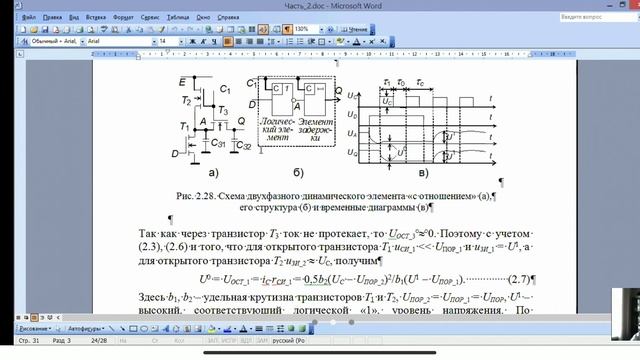The width and height of the screenshot is (640, 360).
Task: Select the Rectangle drawing tool
Action: (133, 329)
